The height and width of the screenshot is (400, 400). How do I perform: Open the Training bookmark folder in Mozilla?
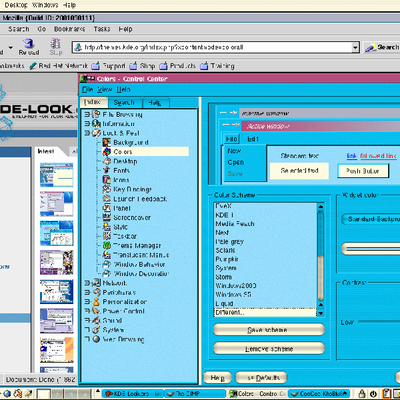coord(217,66)
